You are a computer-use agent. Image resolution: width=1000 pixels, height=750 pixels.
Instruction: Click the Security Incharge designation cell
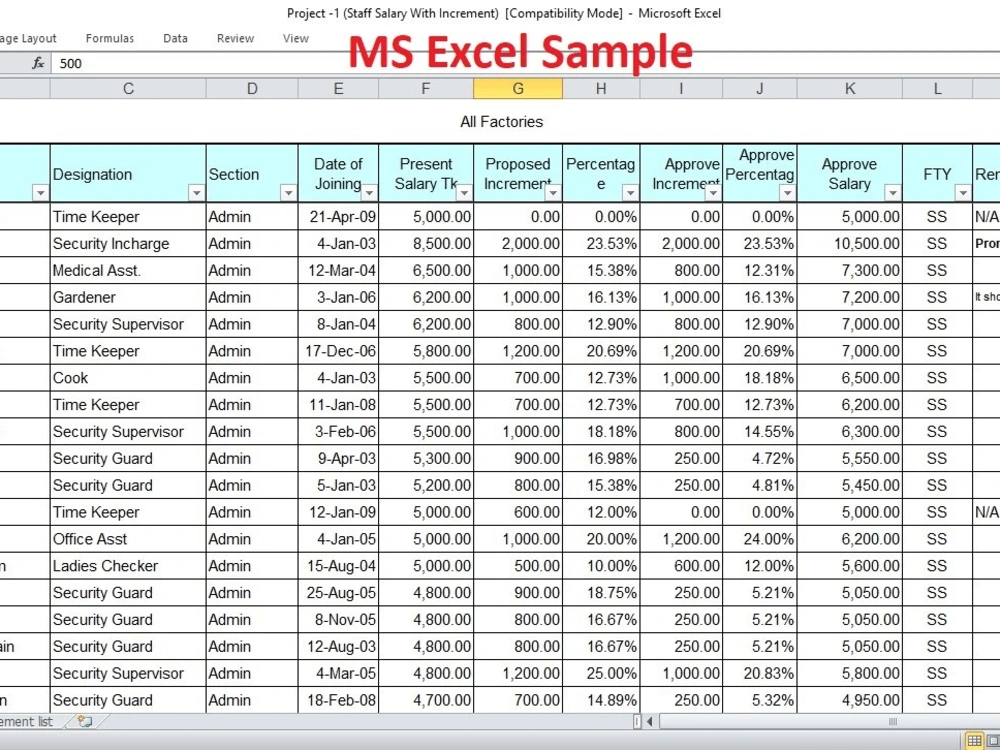(x=128, y=244)
